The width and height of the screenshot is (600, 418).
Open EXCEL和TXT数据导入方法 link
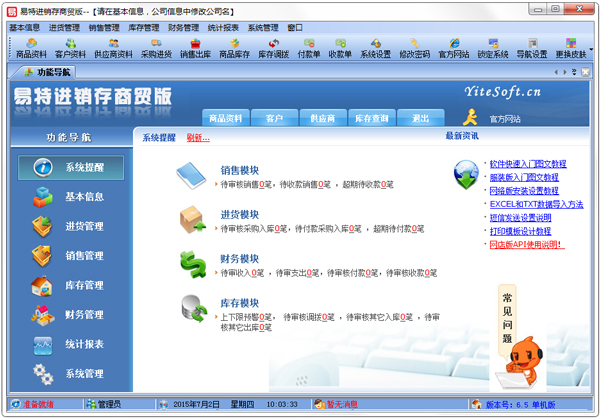click(x=536, y=204)
